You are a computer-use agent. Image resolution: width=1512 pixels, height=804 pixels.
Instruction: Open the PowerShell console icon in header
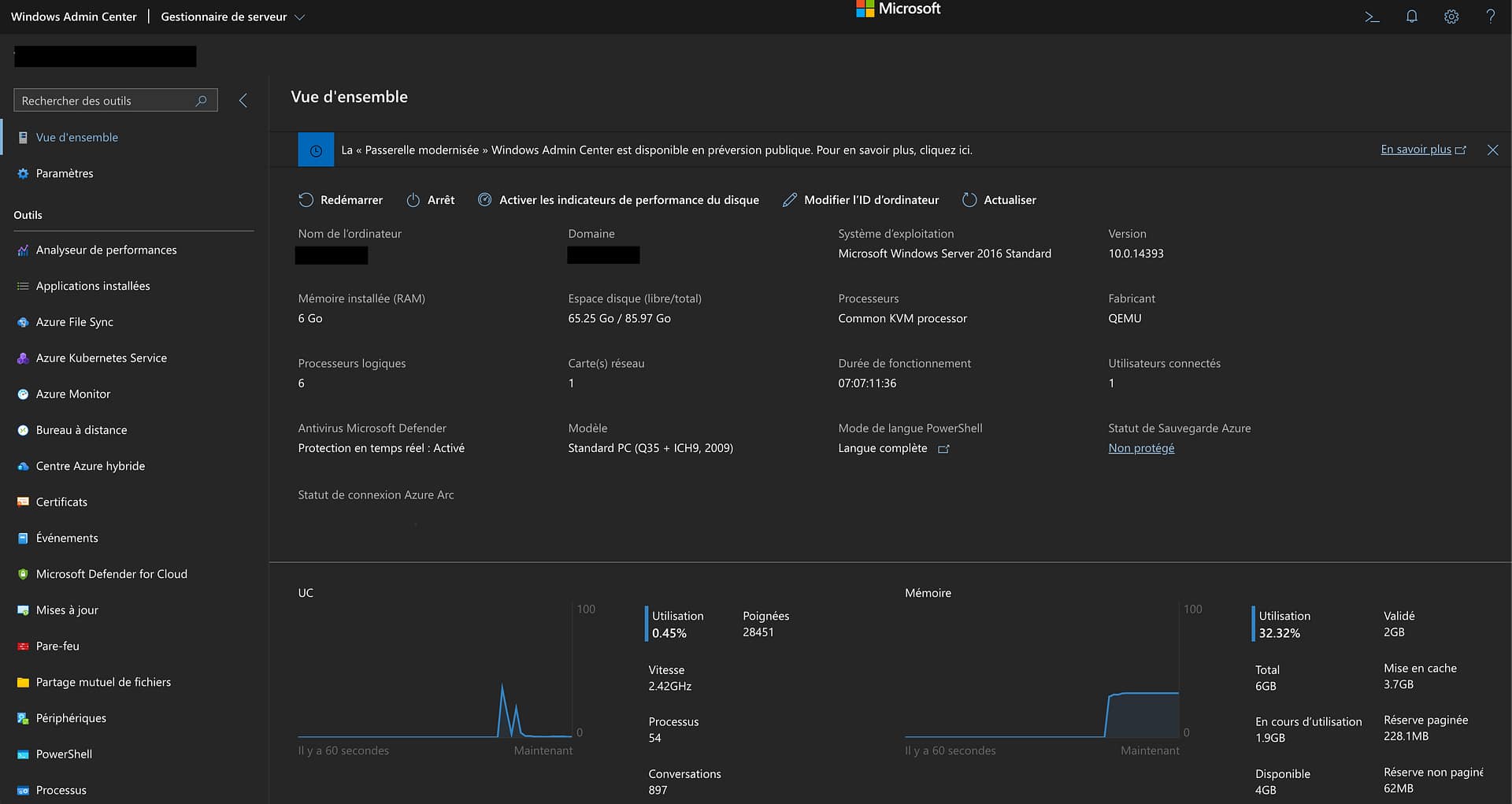(1372, 17)
